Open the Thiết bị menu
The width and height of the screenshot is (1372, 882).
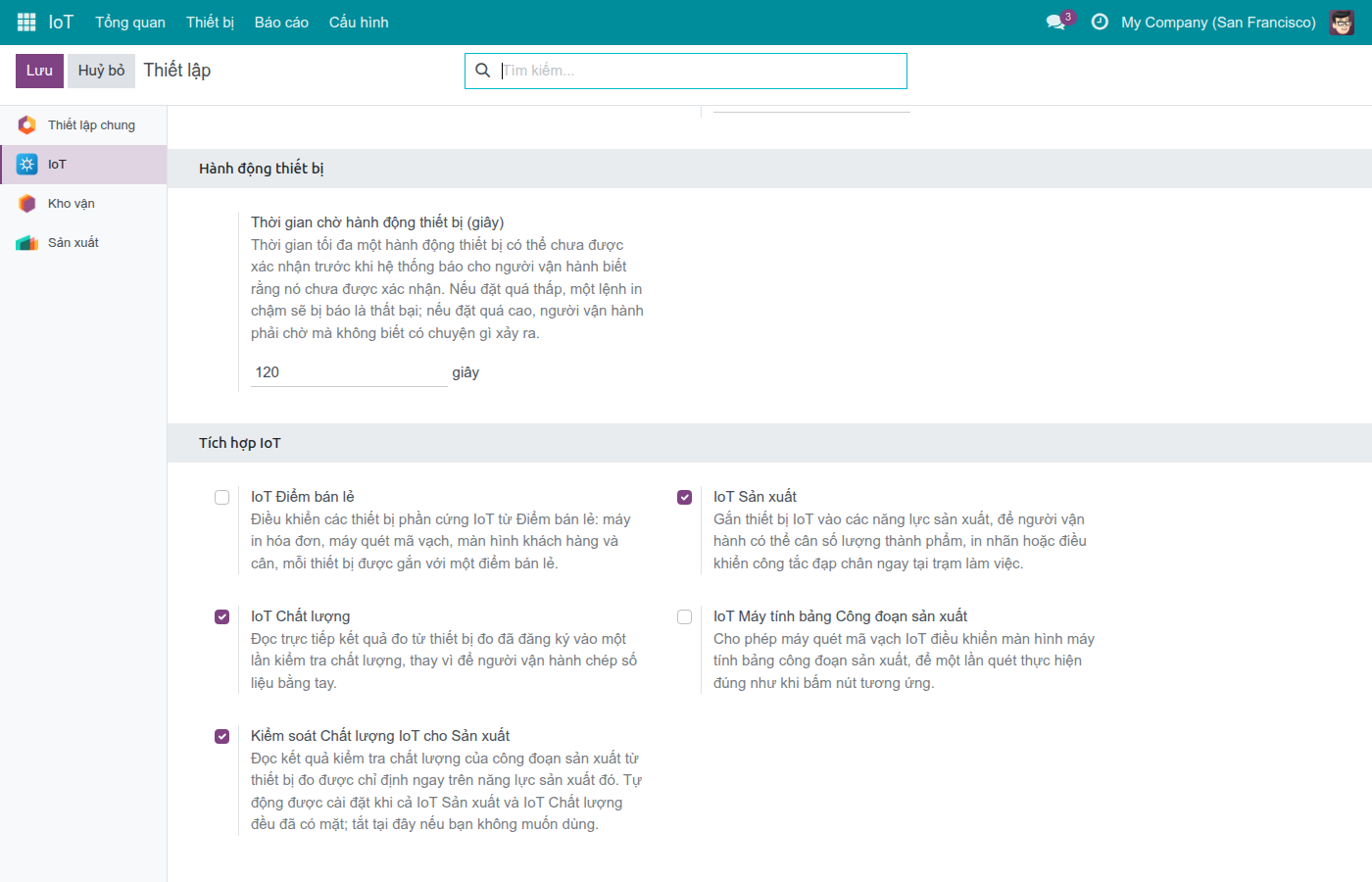click(210, 22)
